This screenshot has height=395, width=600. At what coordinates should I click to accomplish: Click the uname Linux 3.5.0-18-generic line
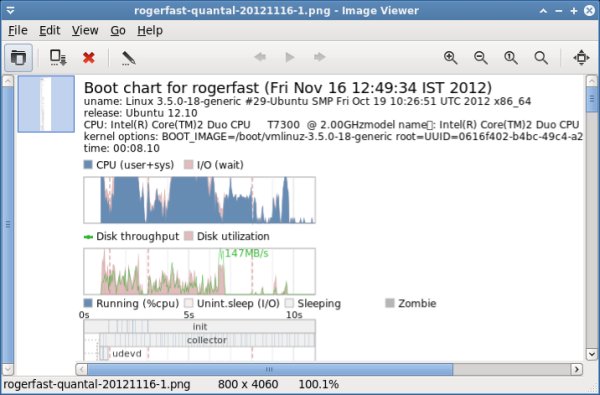(x=307, y=102)
